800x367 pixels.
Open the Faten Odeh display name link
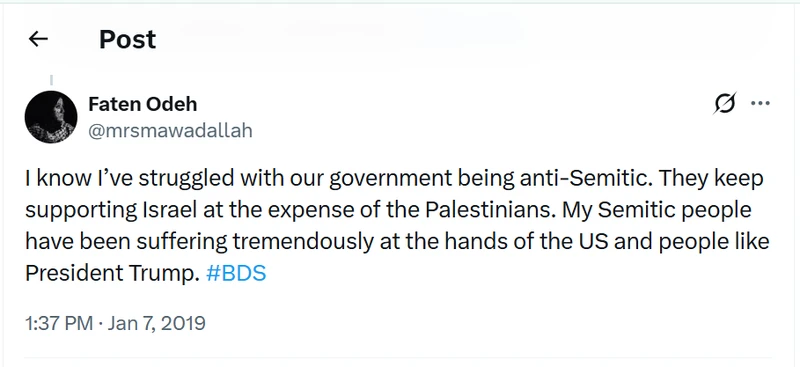click(142, 105)
